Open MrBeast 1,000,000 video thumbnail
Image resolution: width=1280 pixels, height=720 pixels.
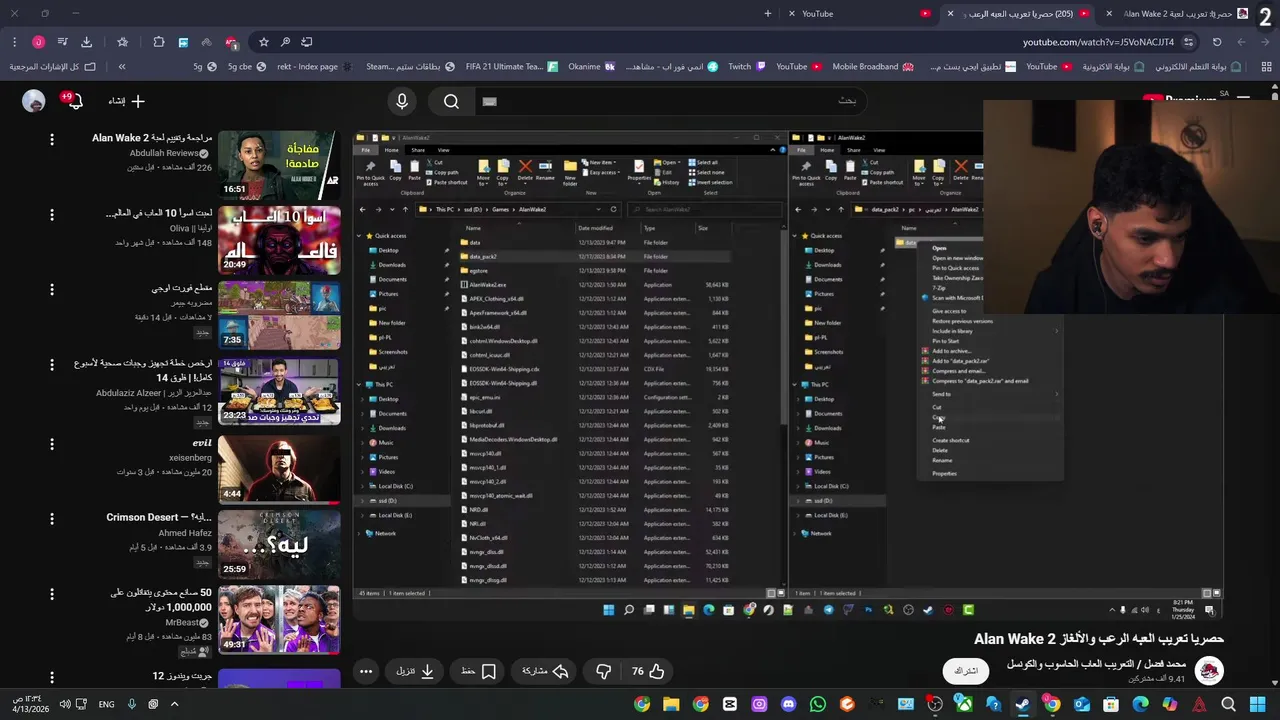(279, 619)
